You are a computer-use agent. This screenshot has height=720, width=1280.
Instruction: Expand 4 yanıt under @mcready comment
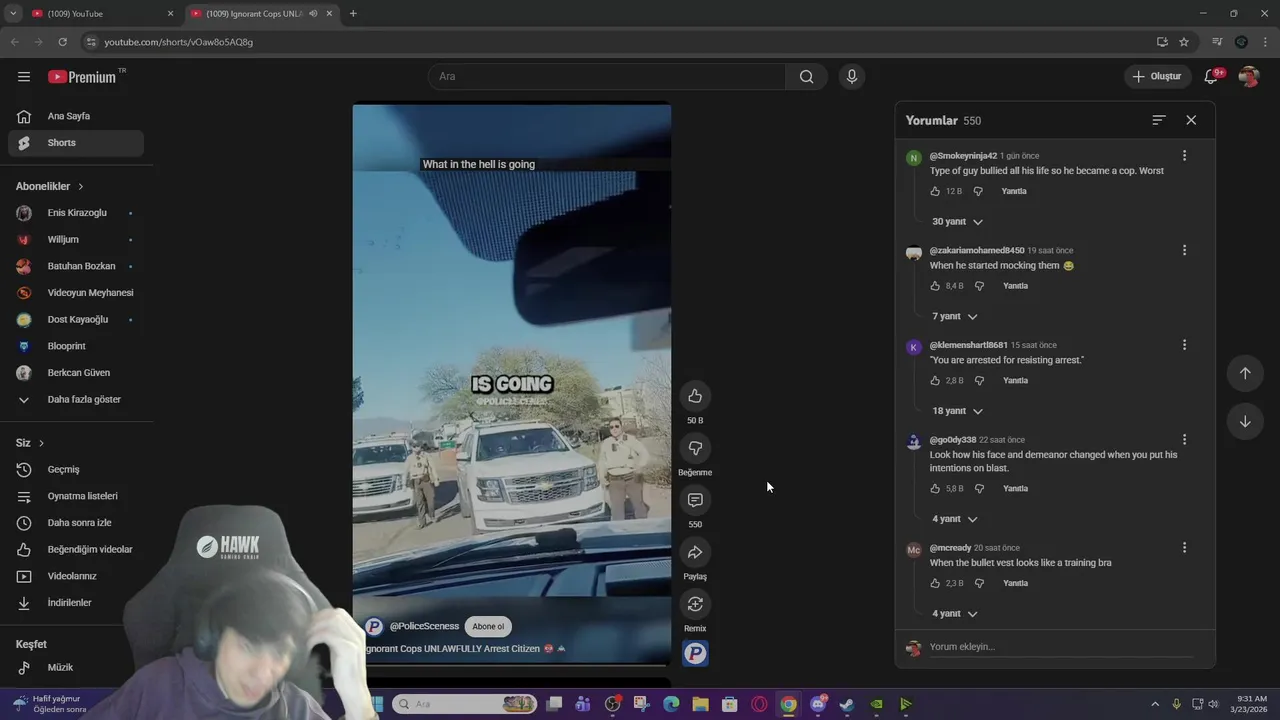pyautogui.click(x=955, y=614)
